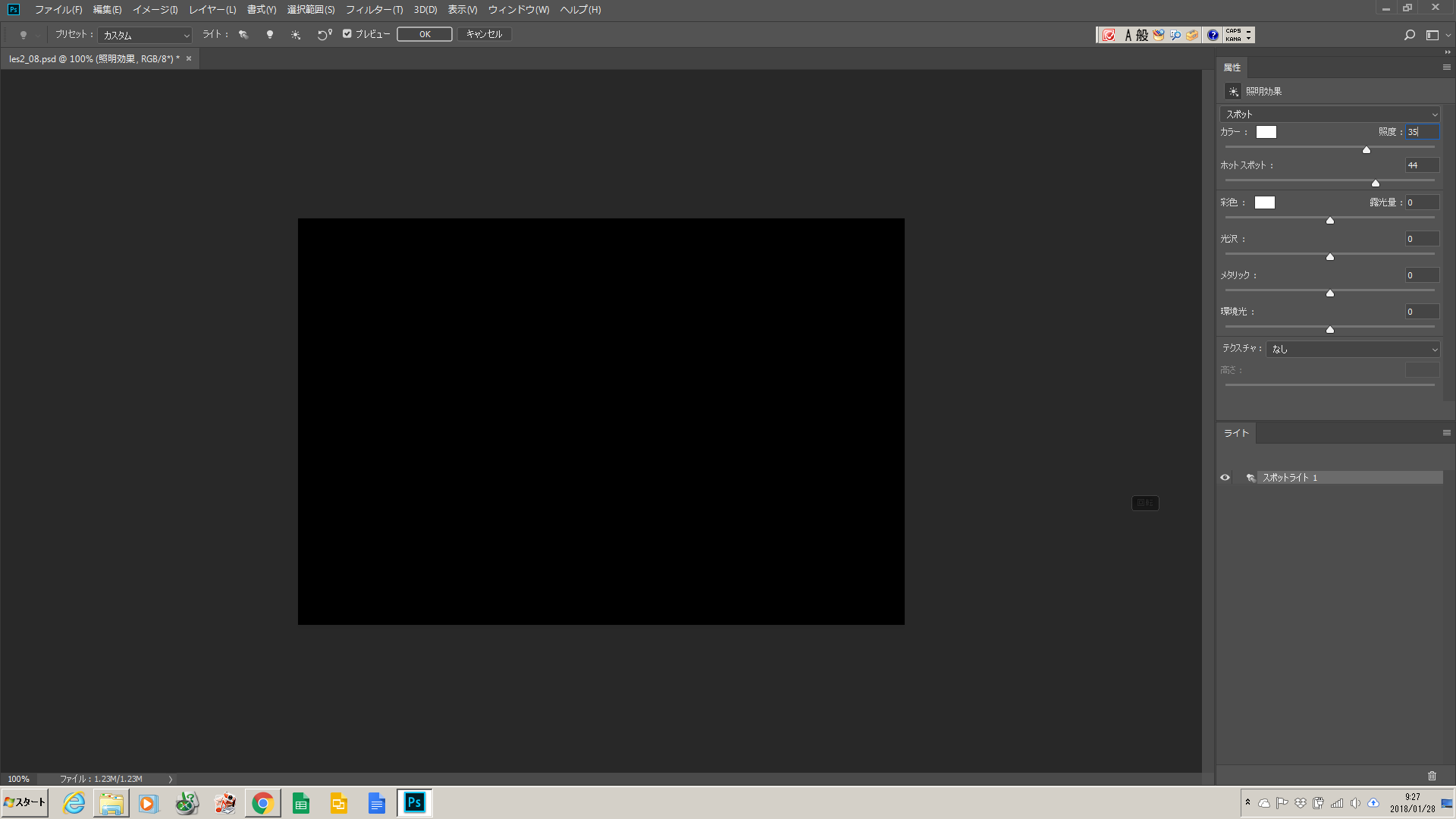Click the プリセット custom dropdown

pyautogui.click(x=144, y=35)
